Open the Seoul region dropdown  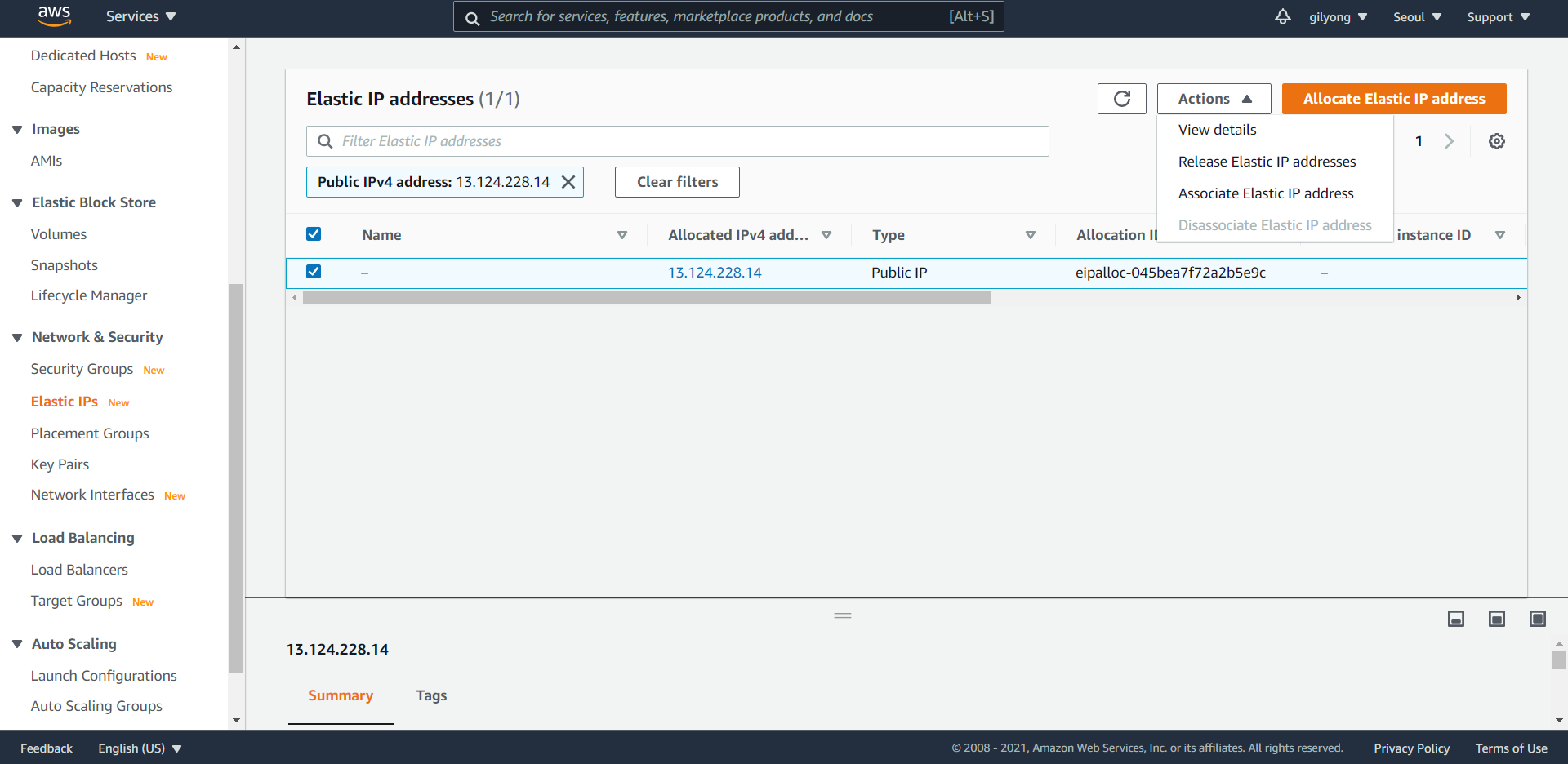[1417, 17]
